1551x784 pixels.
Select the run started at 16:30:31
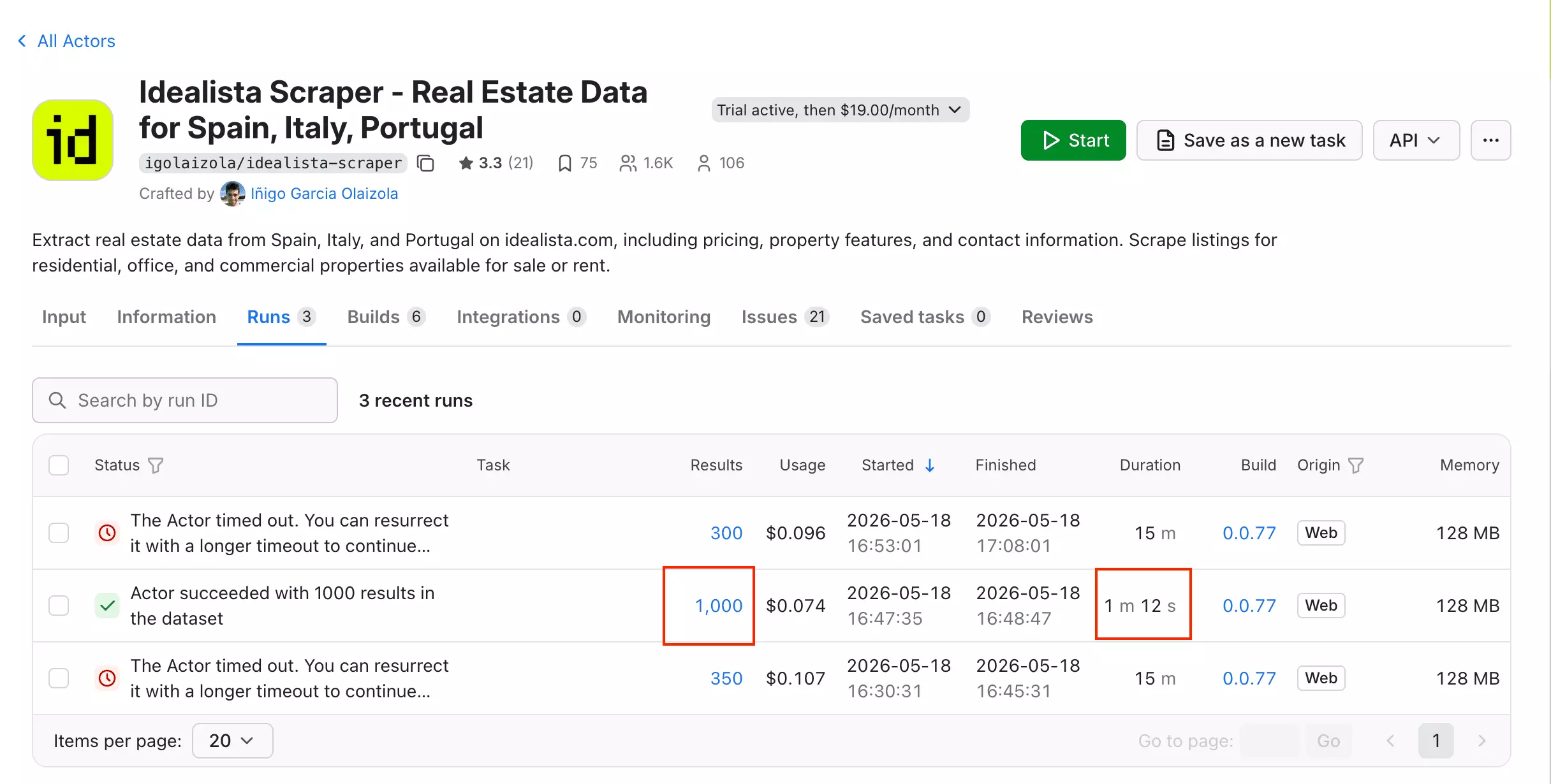(x=59, y=678)
